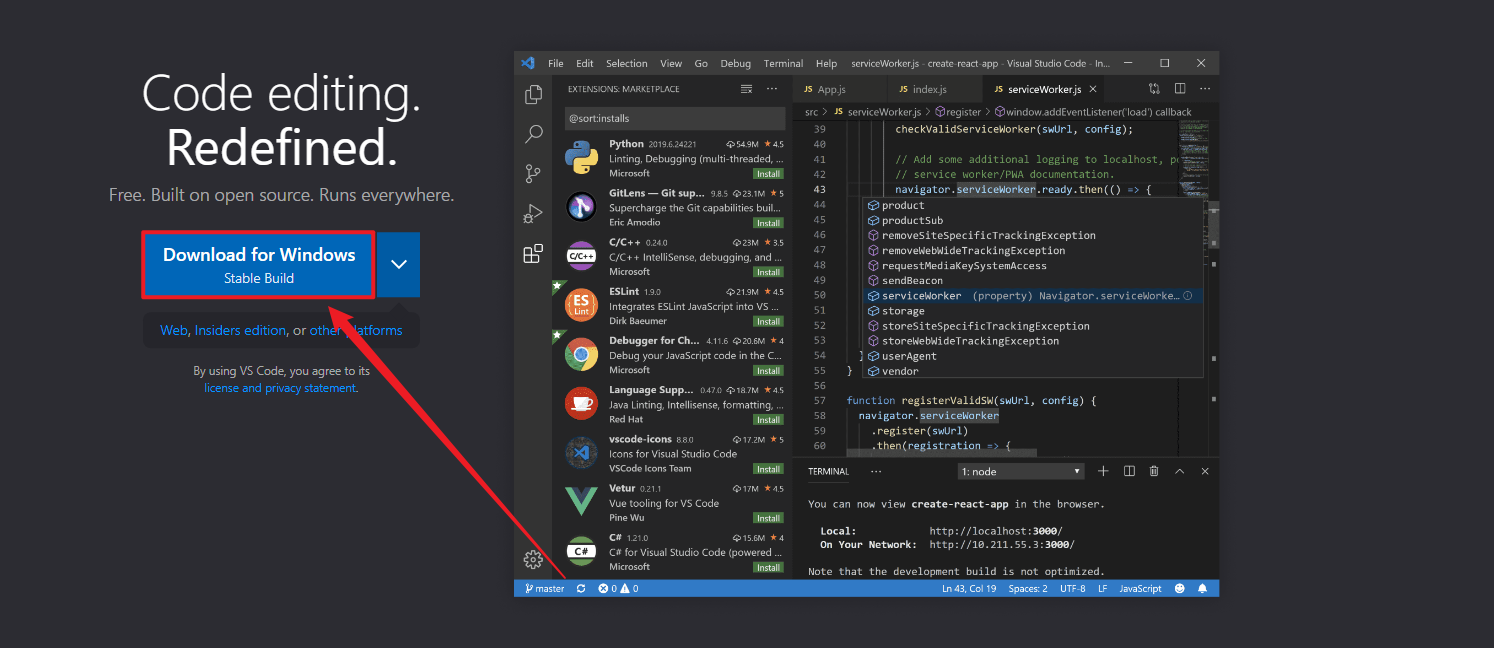Open the panel ellipsis next to TERMINAL
This screenshot has width=1494, height=648.
[876, 471]
